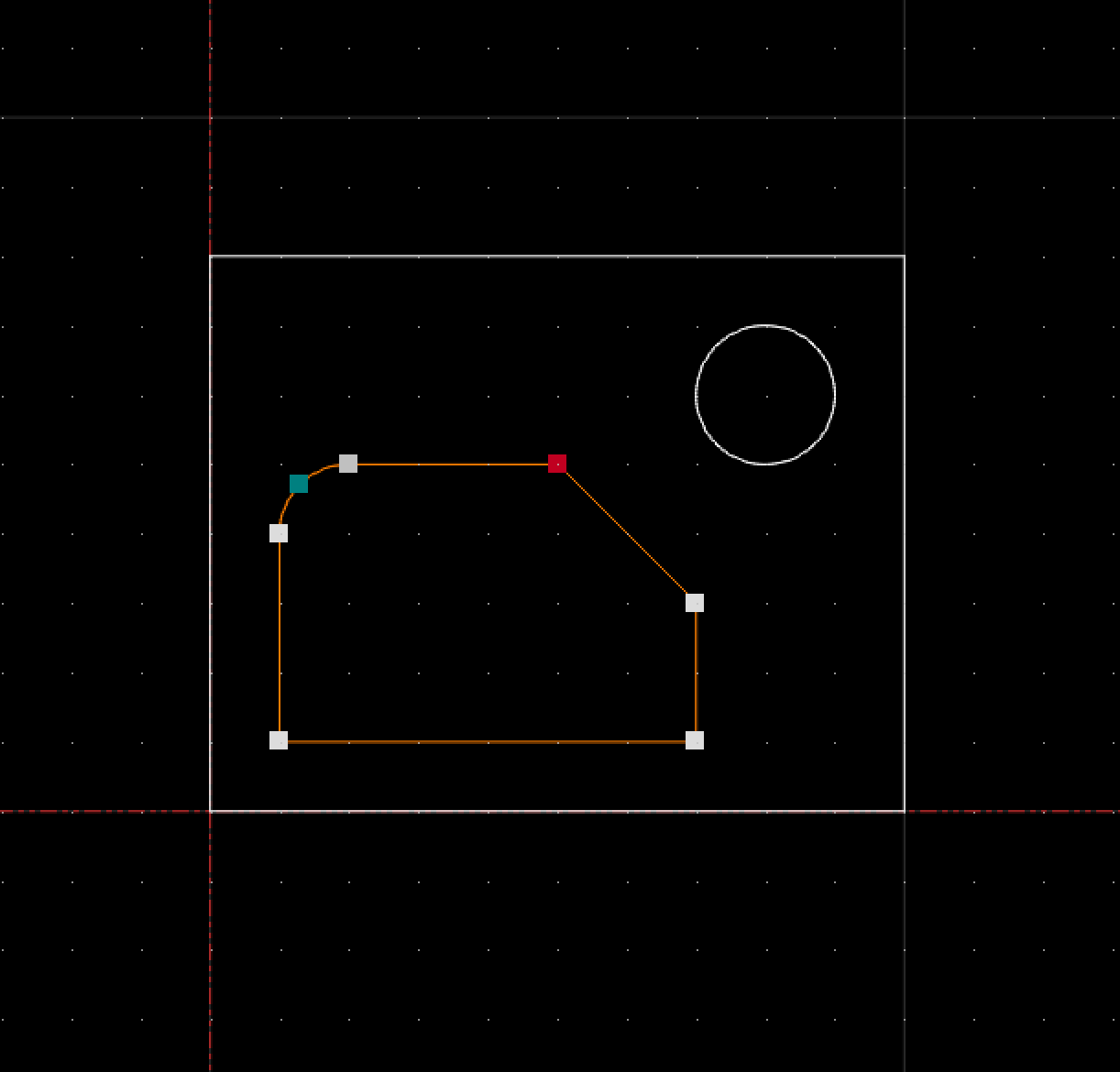Select the orange right vertical segment

696,672
